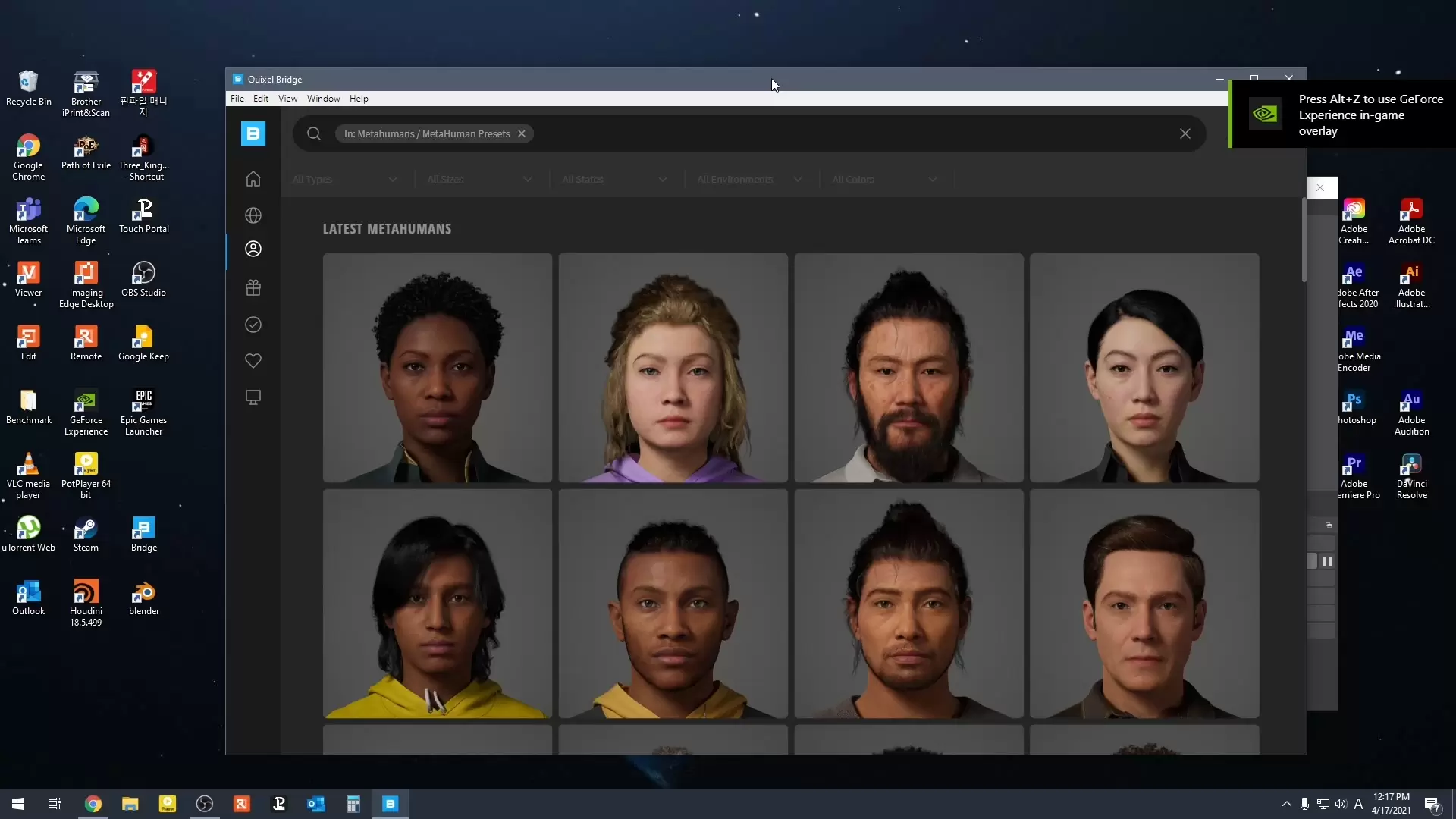
Task: Open the Window menu
Action: (x=323, y=99)
